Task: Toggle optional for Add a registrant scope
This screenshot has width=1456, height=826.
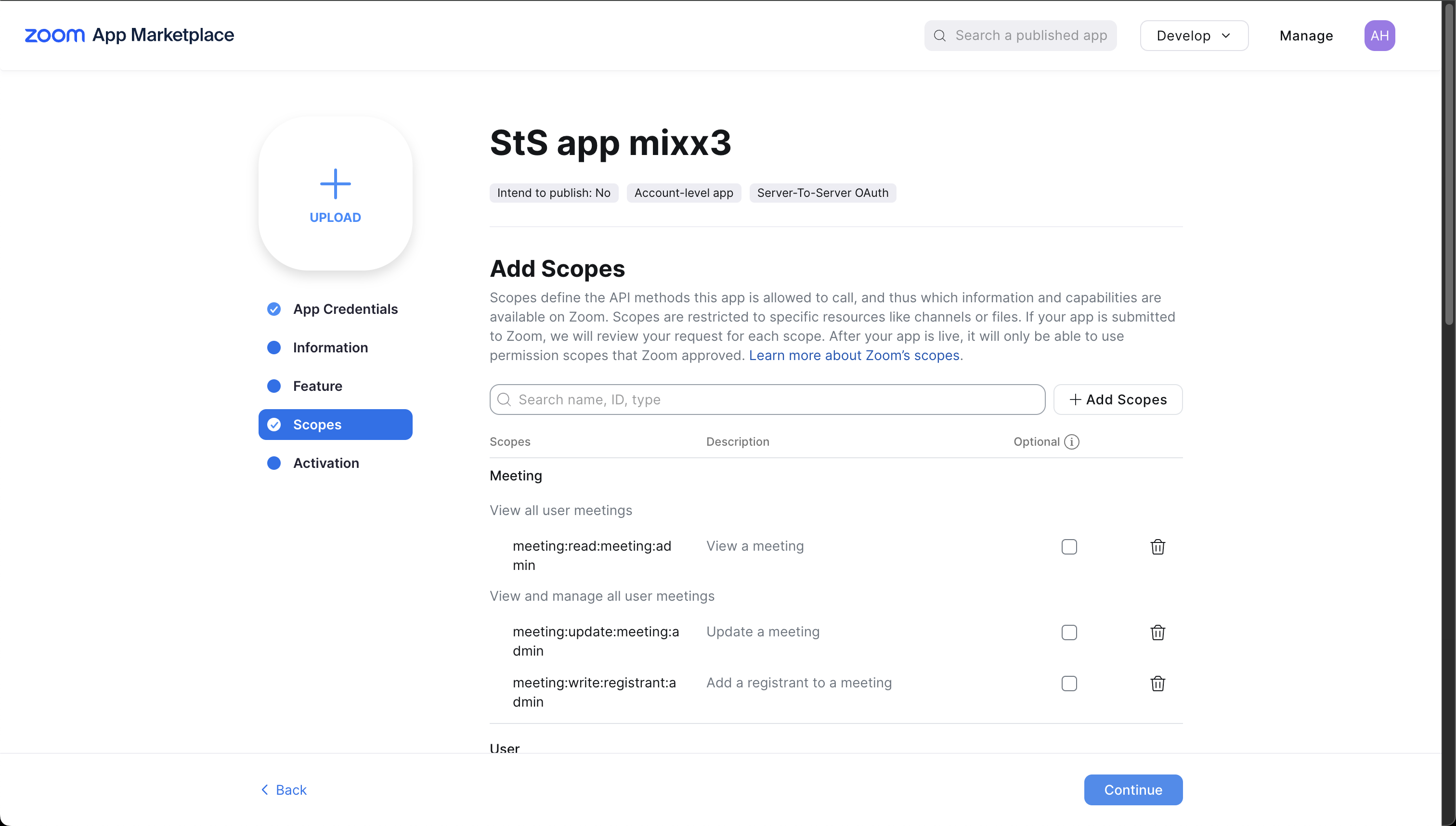Action: [1069, 684]
